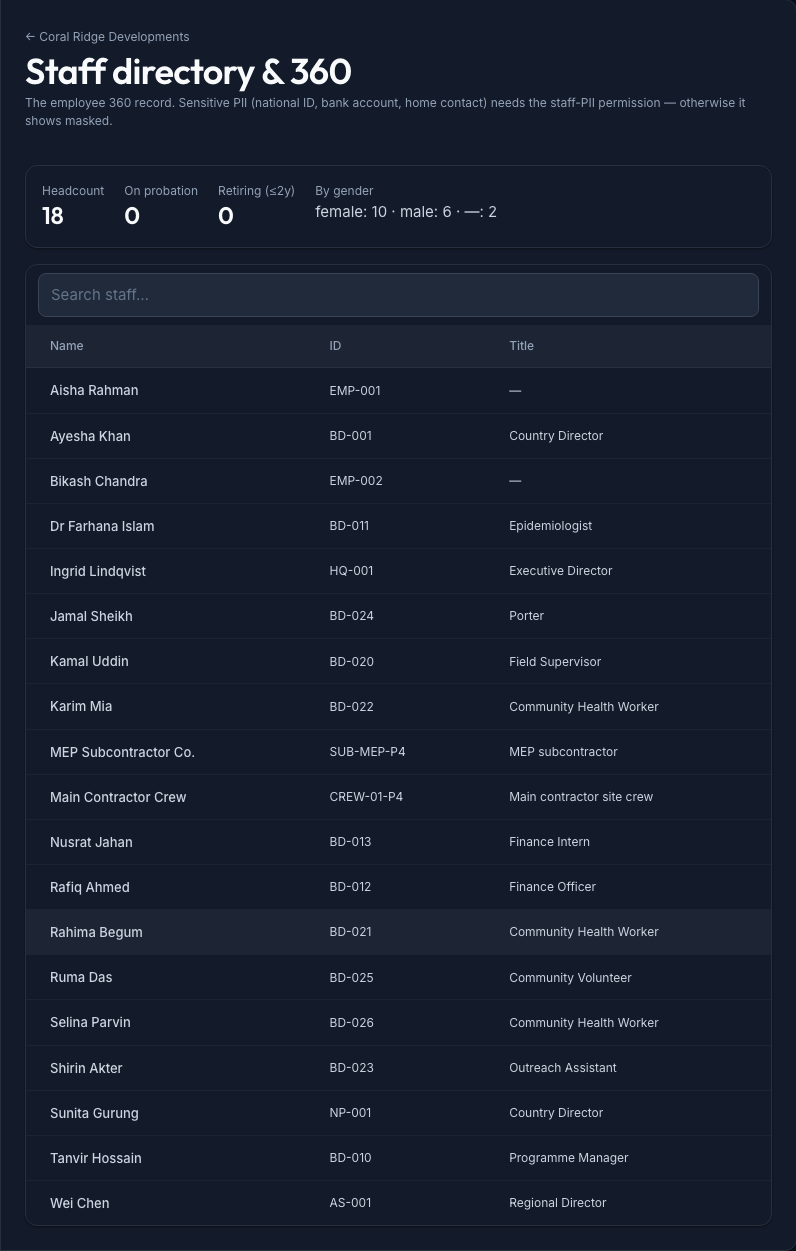796x1251 pixels.
Task: Select Ingrid Lindqvist in the directory
Action: coord(398,571)
